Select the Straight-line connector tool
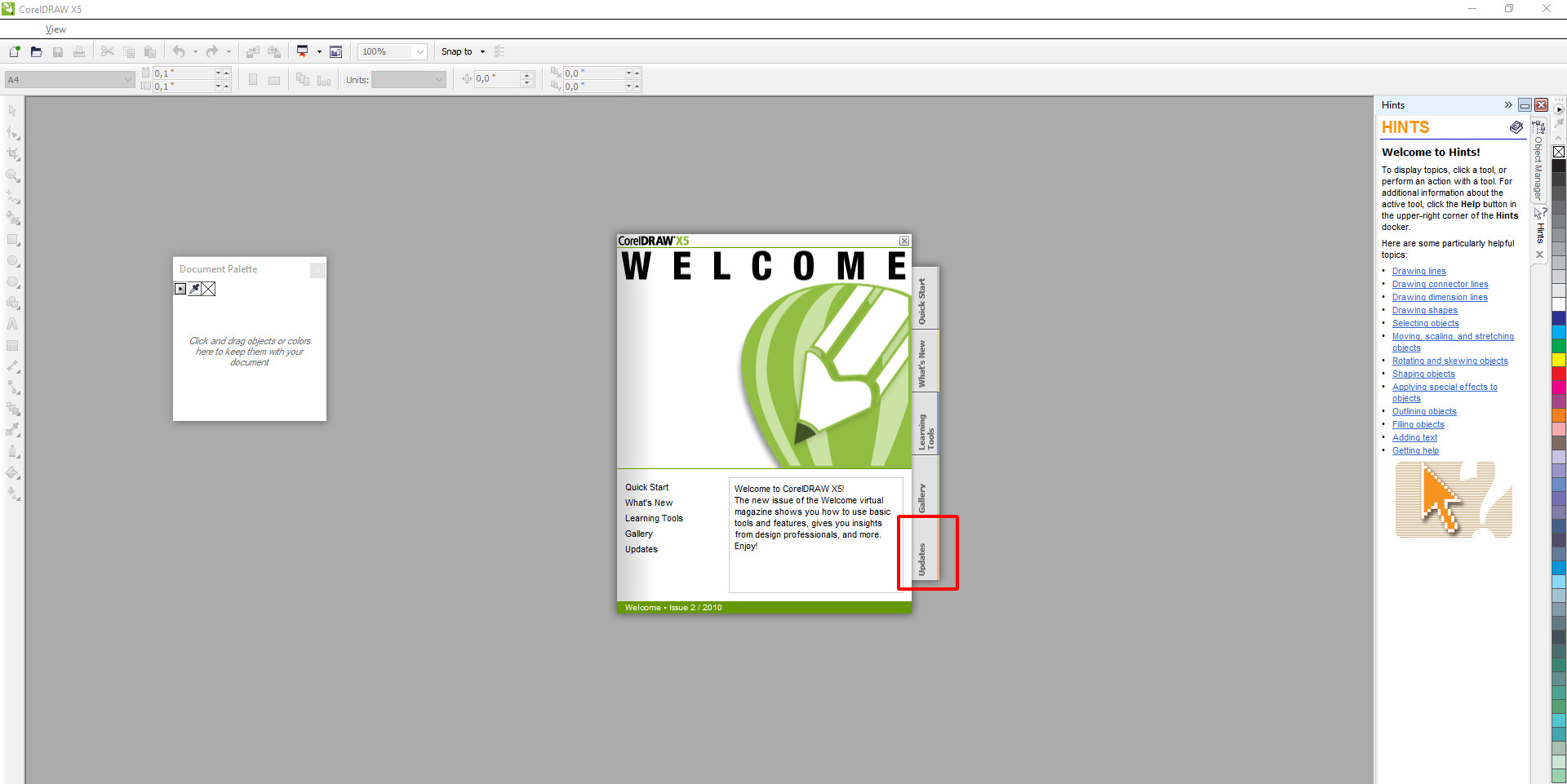The width and height of the screenshot is (1567, 784). pyautogui.click(x=13, y=388)
